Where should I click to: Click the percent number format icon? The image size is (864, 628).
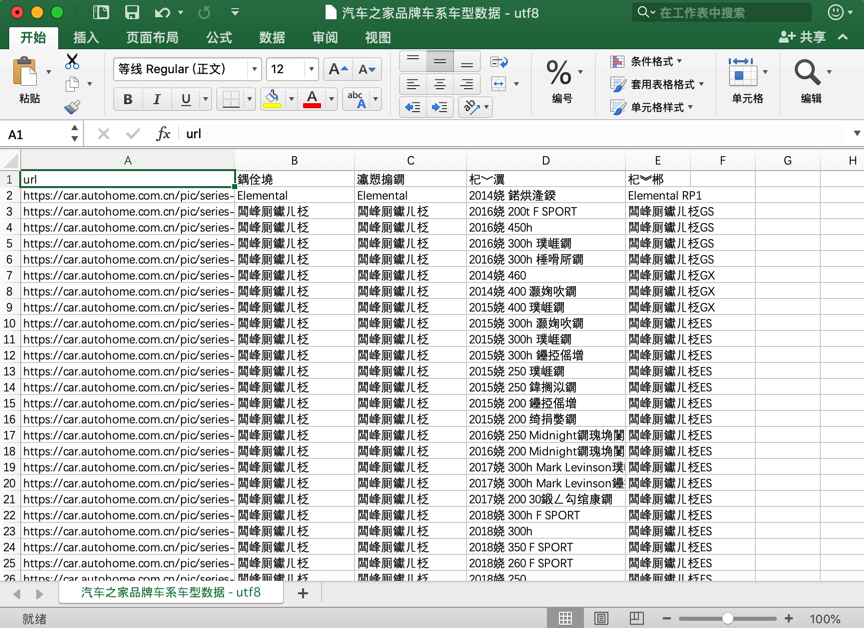pos(559,72)
